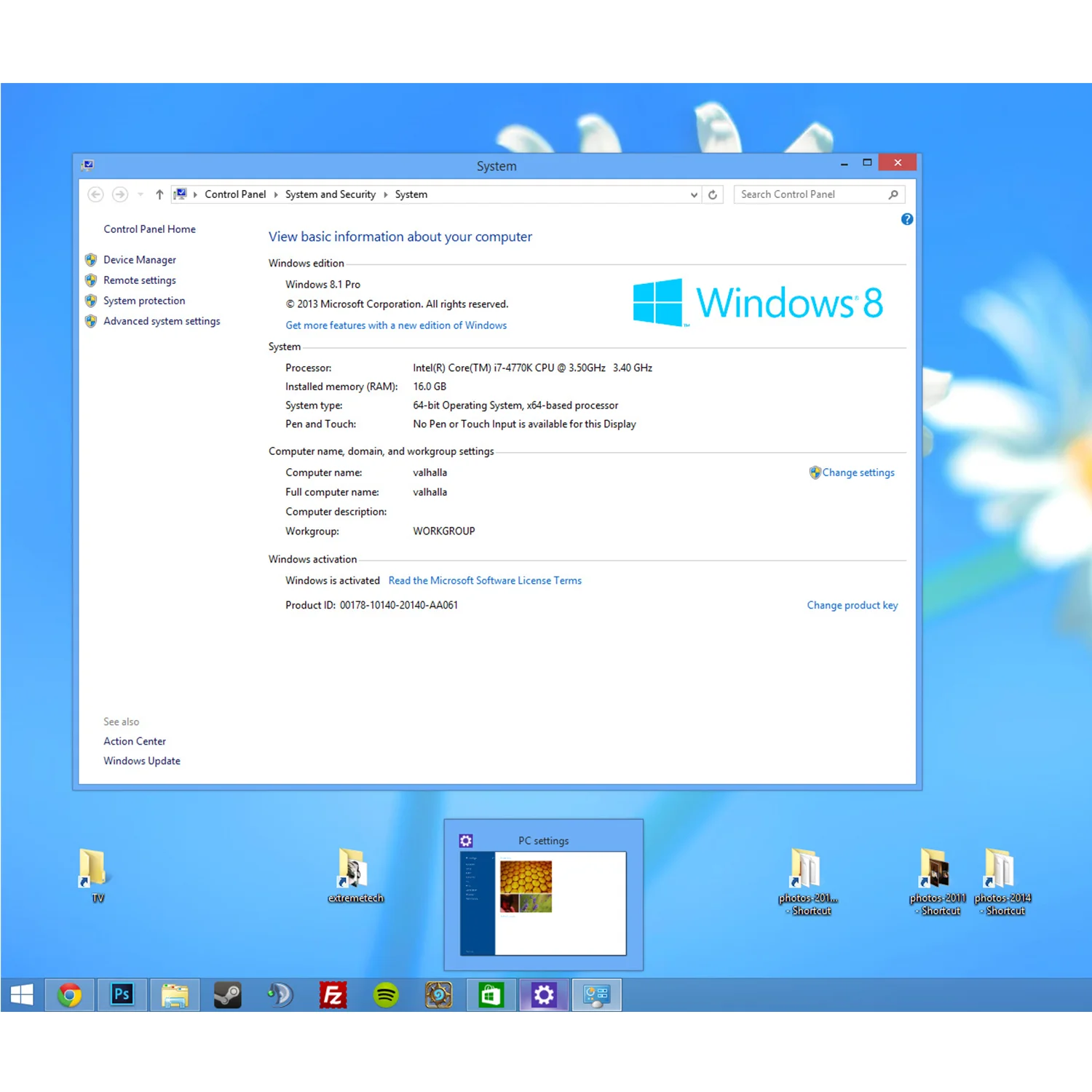Select the photos-2014 Shortcut folder

coord(1002,882)
